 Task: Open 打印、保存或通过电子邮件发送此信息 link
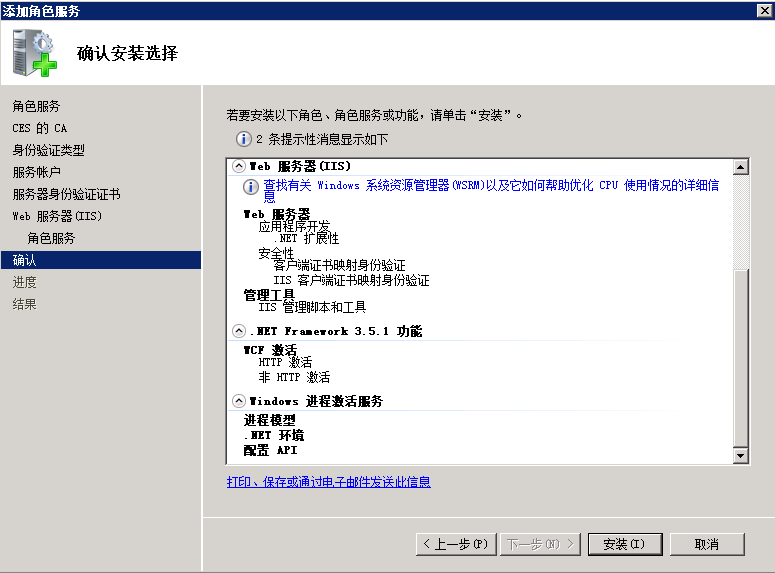[329, 482]
